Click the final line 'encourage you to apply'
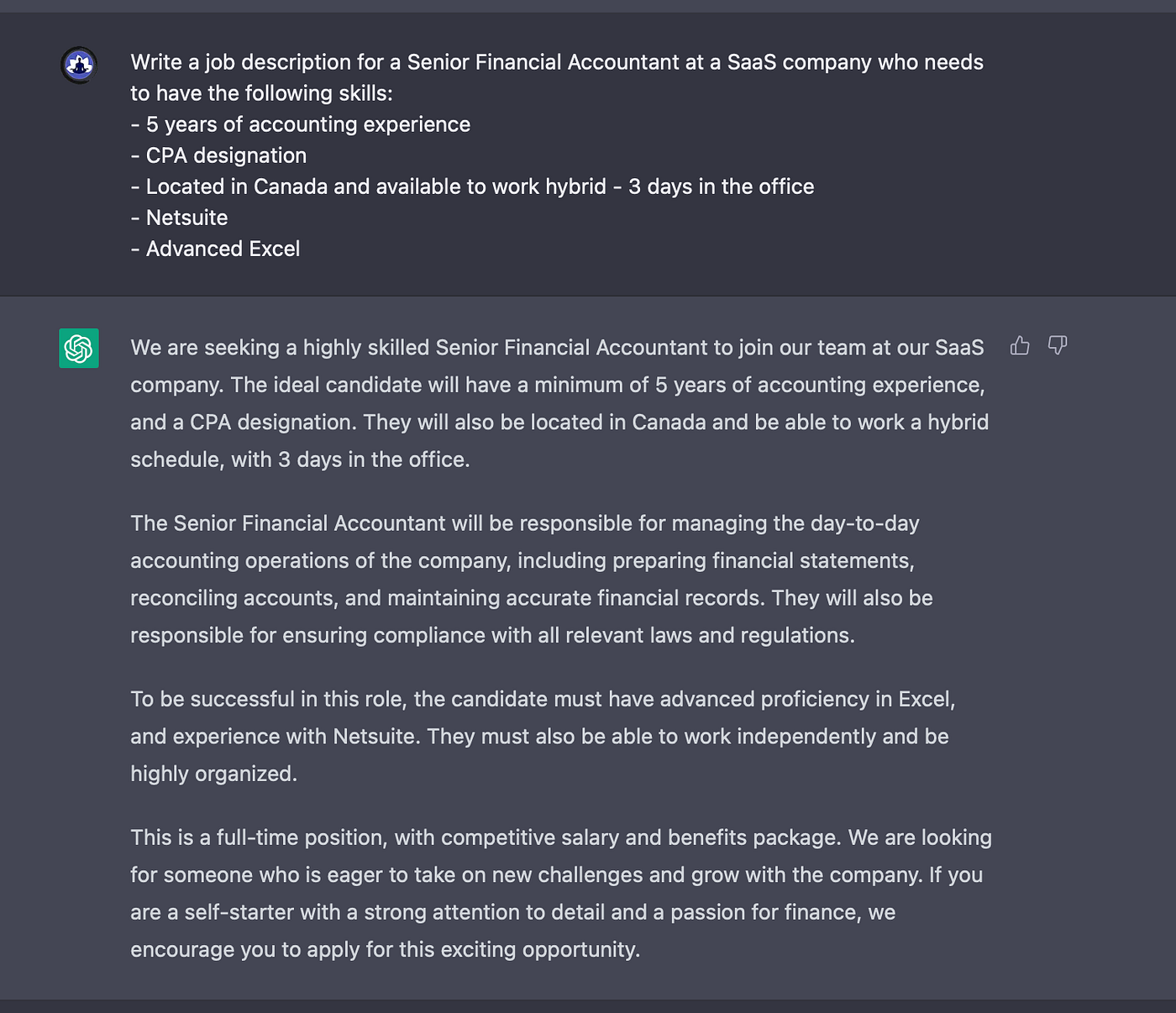The width and height of the screenshot is (1176, 1013). (386, 949)
